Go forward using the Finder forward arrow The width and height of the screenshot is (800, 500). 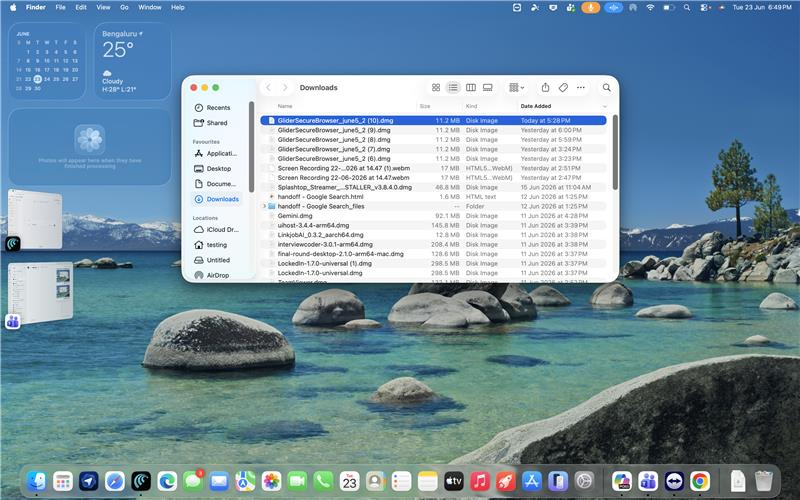285,88
